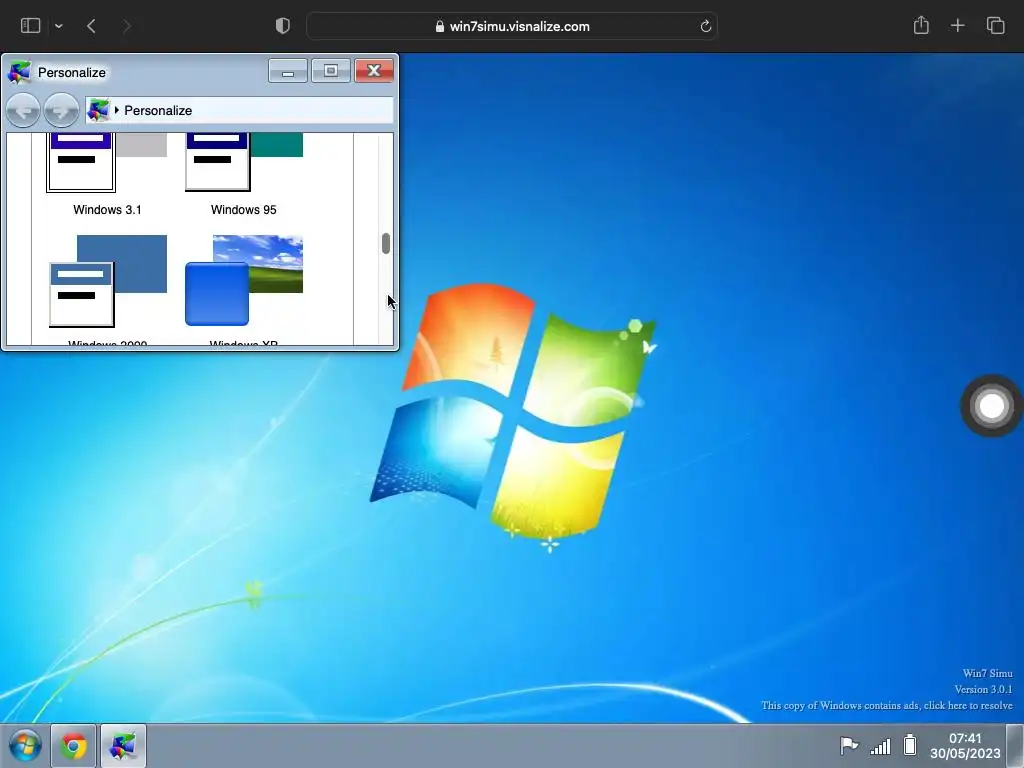
Task: Toggle the Safari sidebar
Action: (31, 25)
